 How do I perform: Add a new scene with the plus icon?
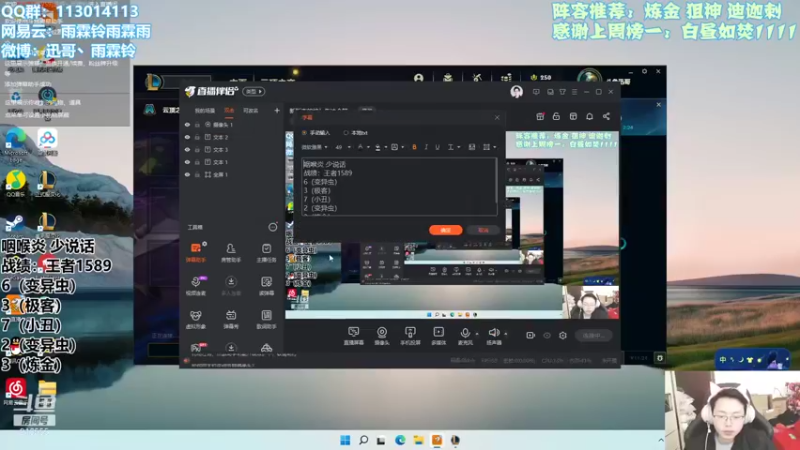(277, 110)
